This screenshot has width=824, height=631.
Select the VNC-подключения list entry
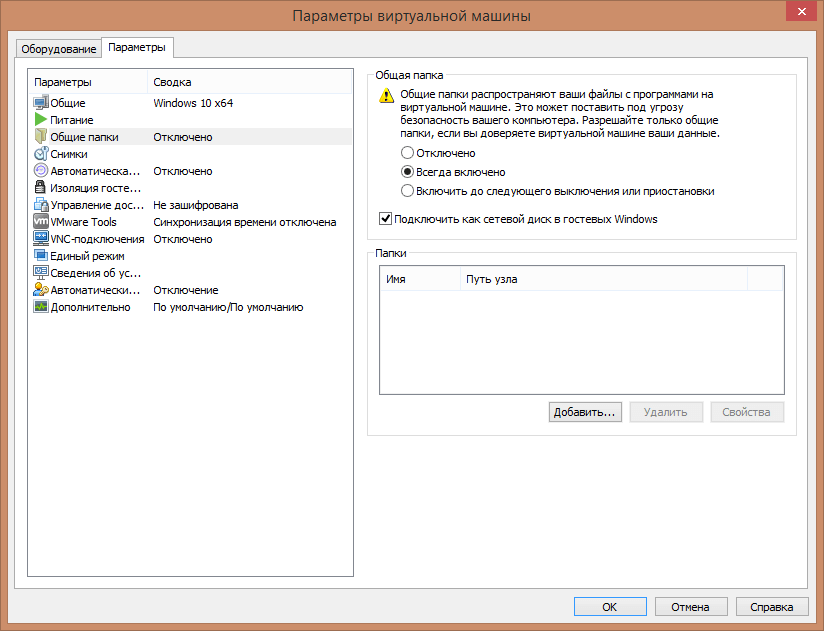[97, 239]
